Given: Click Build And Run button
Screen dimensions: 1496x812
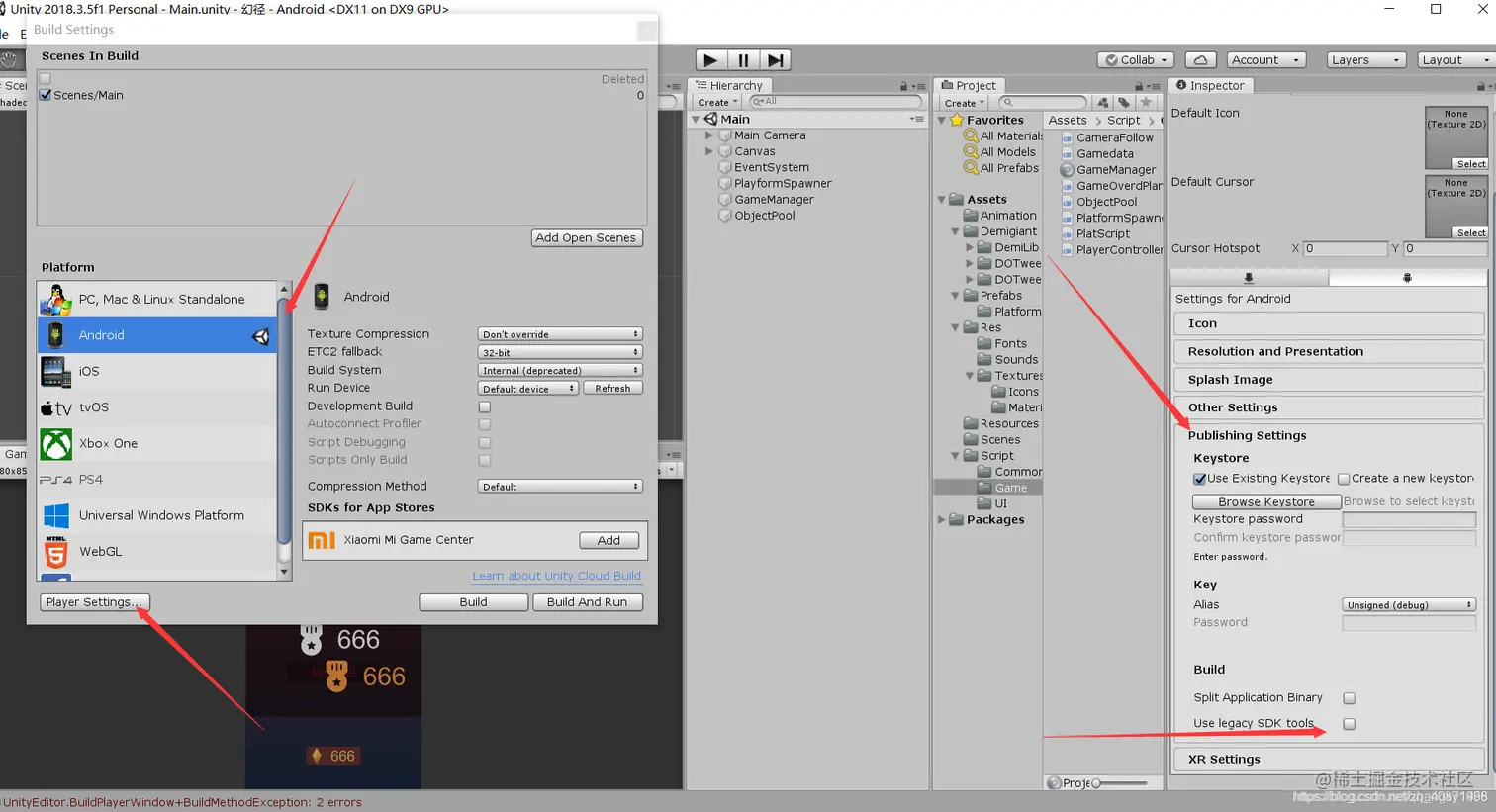Looking at the screenshot, I should pos(588,602).
